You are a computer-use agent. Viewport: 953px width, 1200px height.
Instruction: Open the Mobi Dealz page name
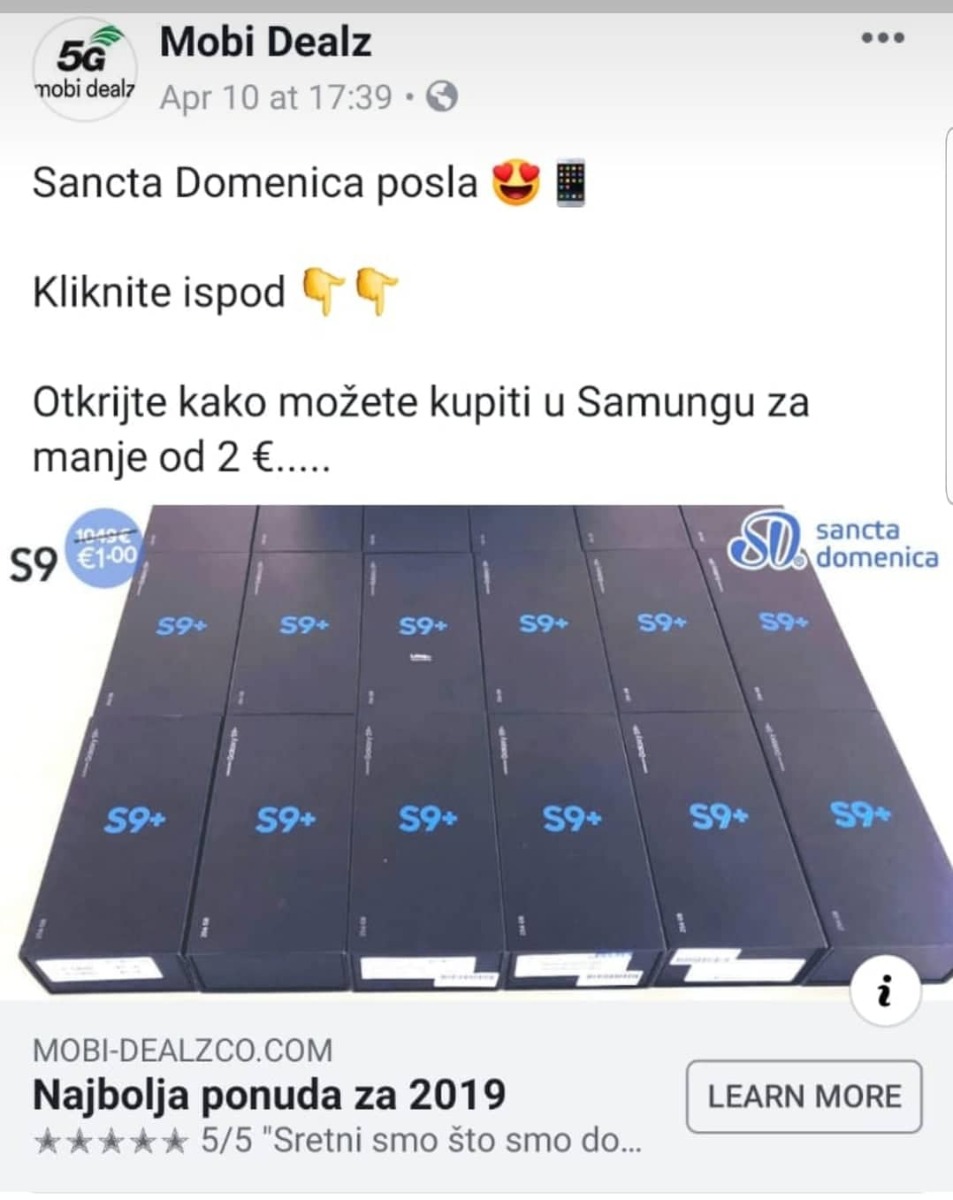pyautogui.click(x=266, y=41)
